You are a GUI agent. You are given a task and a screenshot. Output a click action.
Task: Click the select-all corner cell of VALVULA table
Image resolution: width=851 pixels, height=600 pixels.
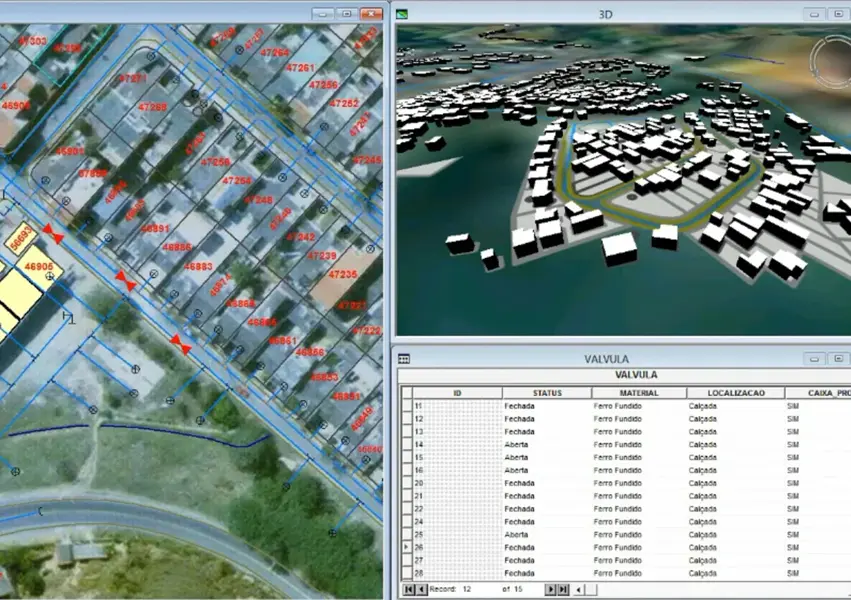click(407, 393)
